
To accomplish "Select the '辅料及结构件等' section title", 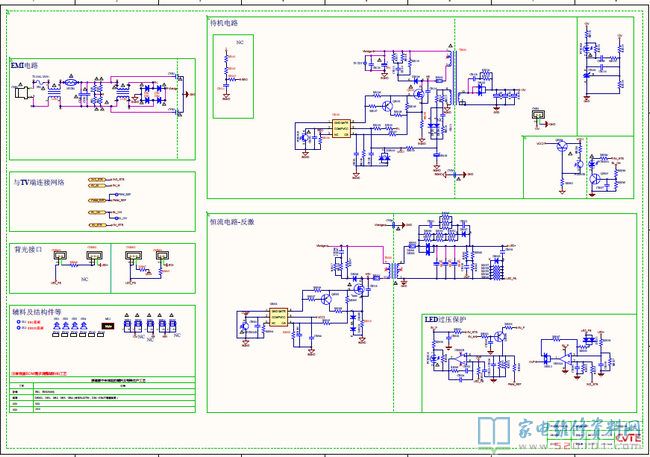I will 37,311.
